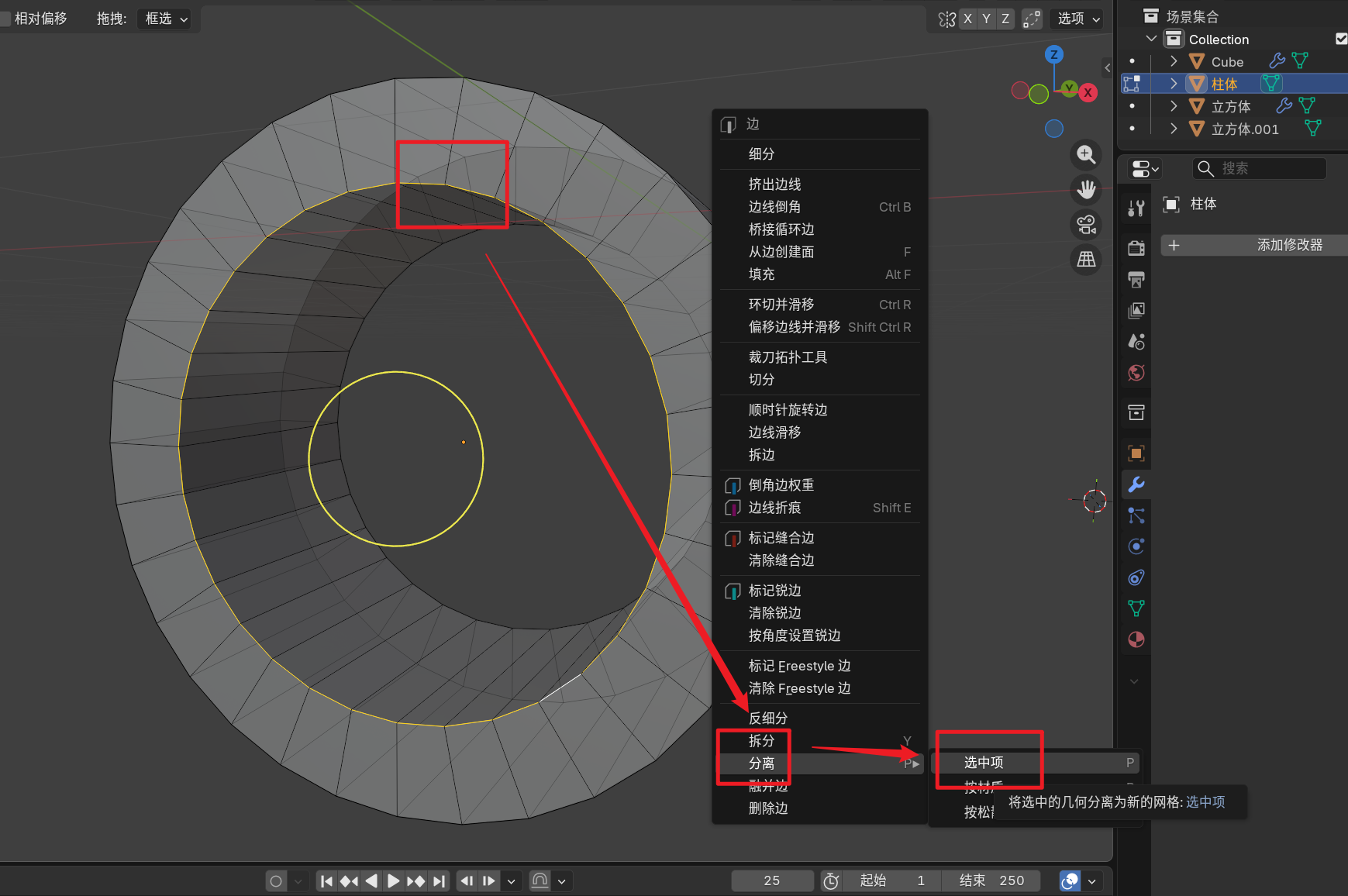Choose 选中项 to separate selected geometry
Screen dimensions: 1348x896
pos(983,762)
